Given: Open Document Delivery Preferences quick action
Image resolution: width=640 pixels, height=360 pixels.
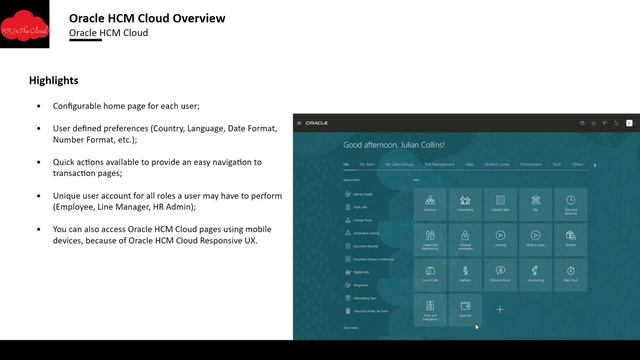Looking at the screenshot, I should [370, 259].
